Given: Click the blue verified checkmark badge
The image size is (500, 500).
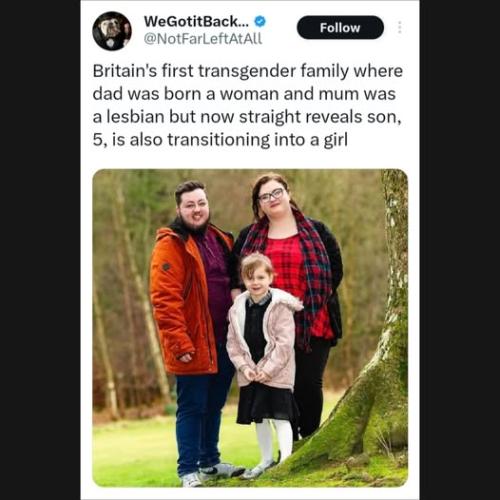Looking at the screenshot, I should click(x=260, y=22).
